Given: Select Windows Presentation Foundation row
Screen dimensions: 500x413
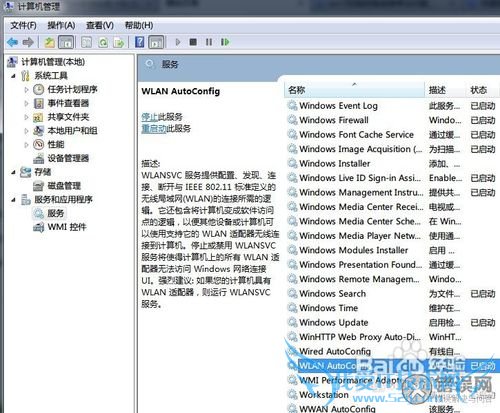Looking at the screenshot, I should [x=392, y=265].
